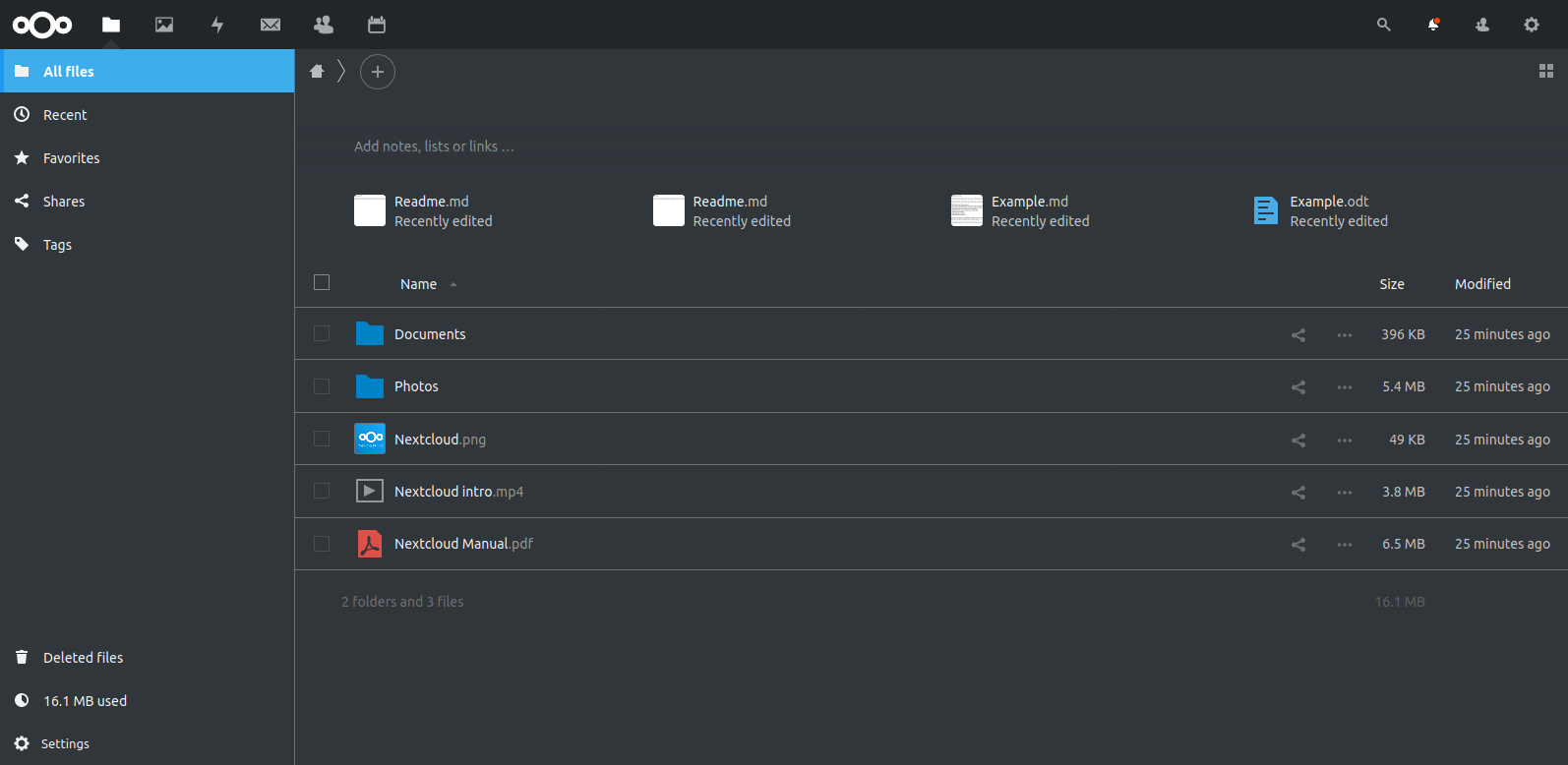The image size is (1568, 765).
Task: Click the Example.md preview thumbnail
Action: pos(967,210)
